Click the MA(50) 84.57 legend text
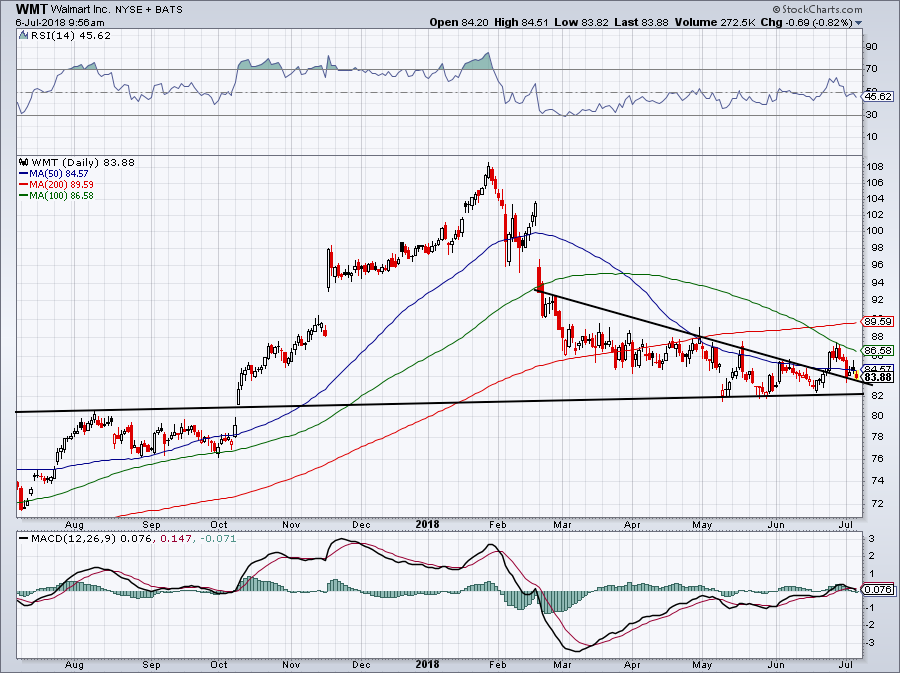The image size is (900, 673). [x=59, y=173]
